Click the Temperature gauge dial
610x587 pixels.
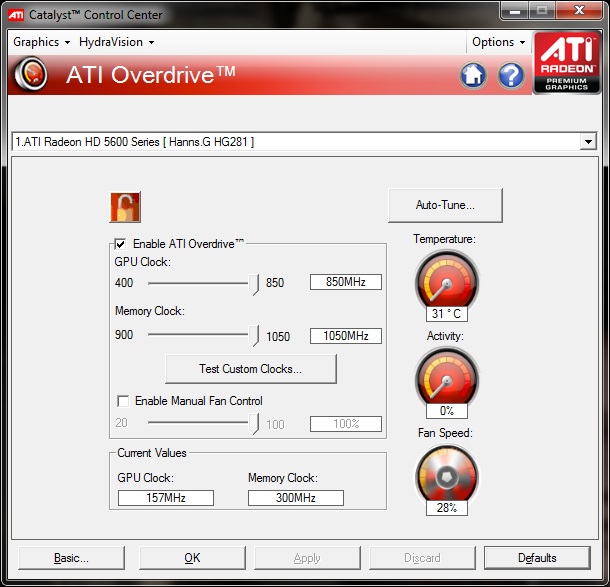tap(447, 282)
